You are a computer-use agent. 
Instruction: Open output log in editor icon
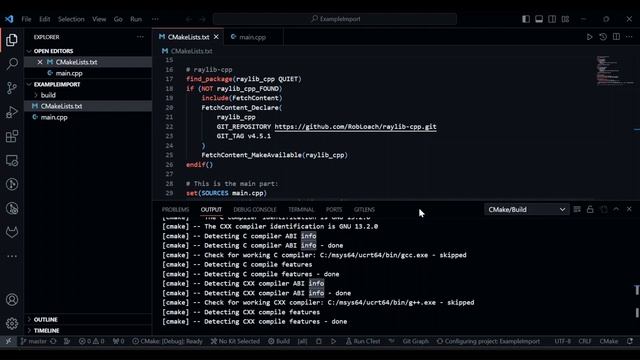click(x=603, y=209)
